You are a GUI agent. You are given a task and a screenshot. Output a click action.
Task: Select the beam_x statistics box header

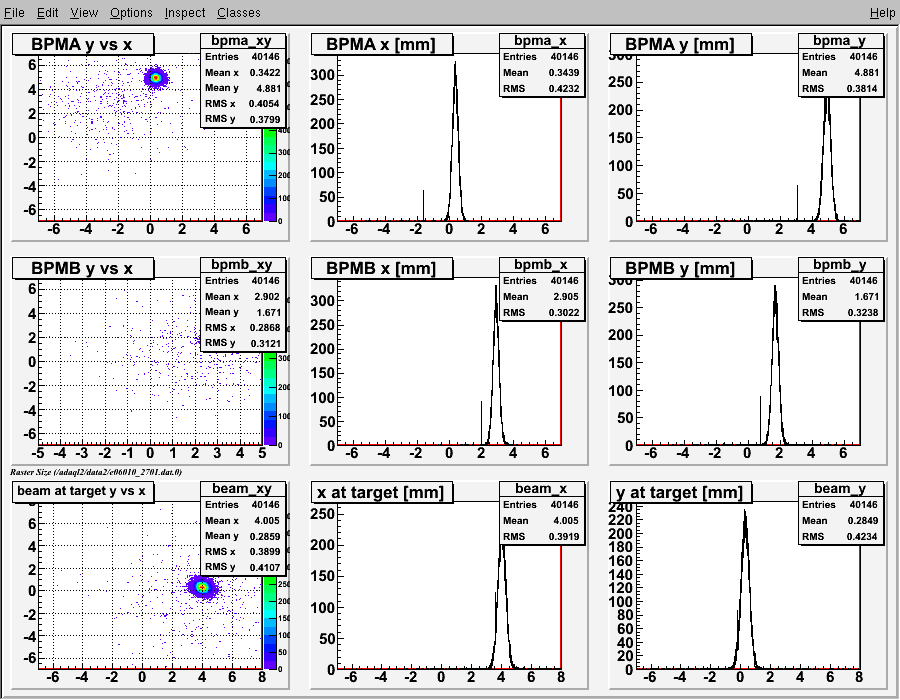pyautogui.click(x=541, y=488)
